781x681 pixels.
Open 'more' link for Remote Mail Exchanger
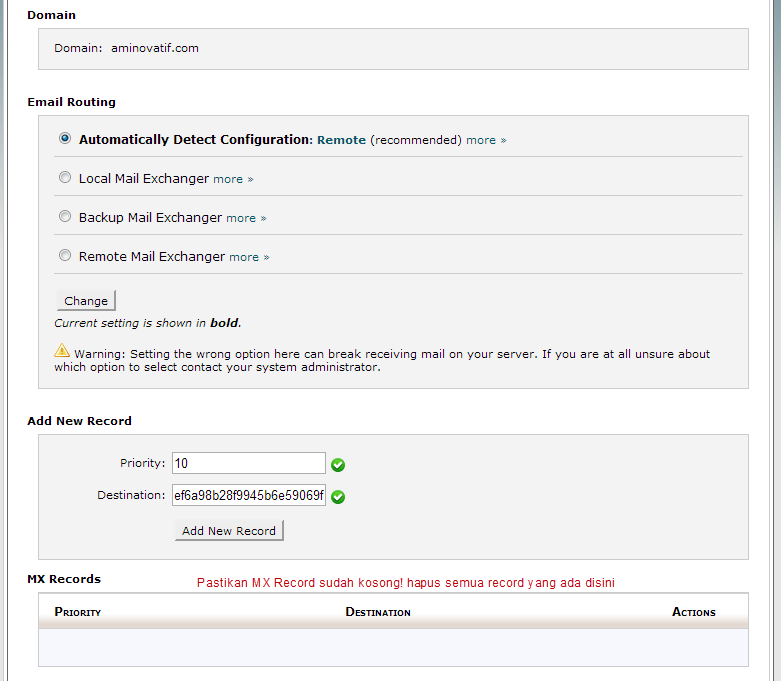(x=249, y=257)
